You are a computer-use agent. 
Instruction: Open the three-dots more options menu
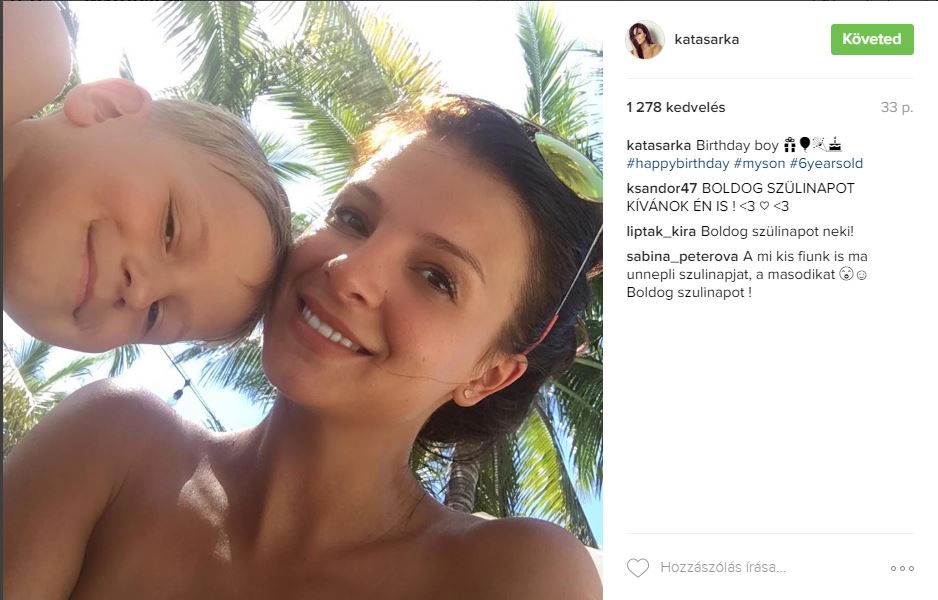[x=902, y=568]
